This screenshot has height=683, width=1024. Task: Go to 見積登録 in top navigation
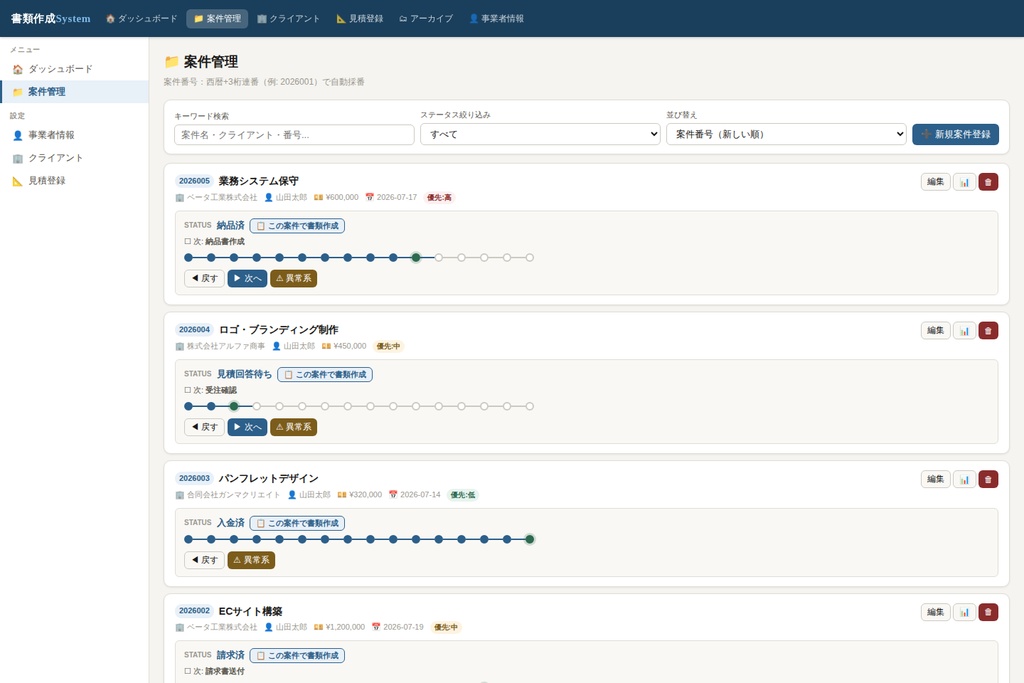coord(359,18)
